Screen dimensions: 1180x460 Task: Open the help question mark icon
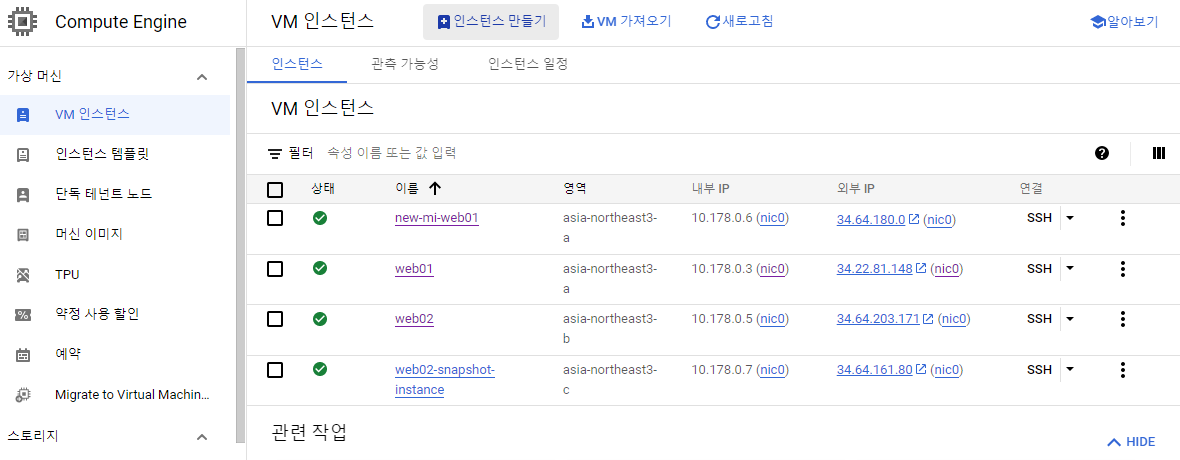[x=1102, y=154]
